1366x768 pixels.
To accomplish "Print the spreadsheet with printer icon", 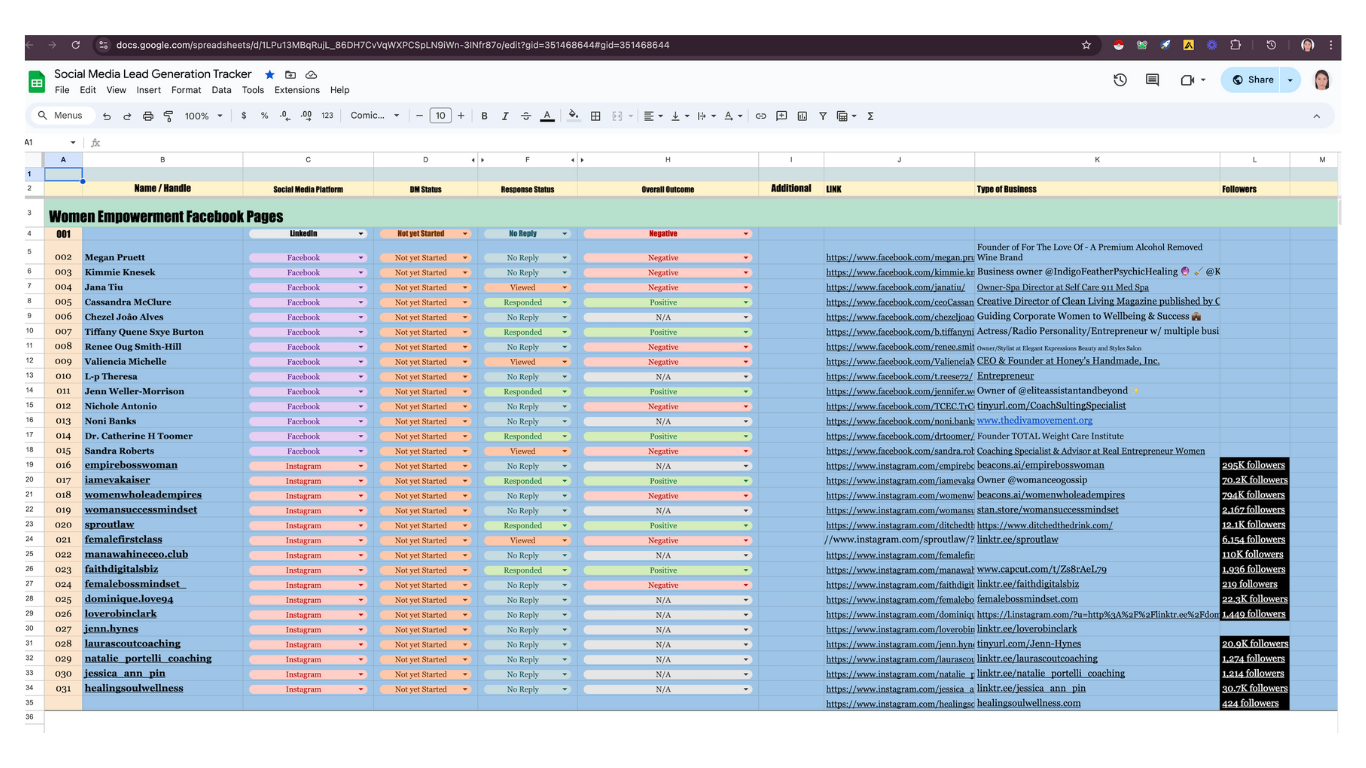I will [148, 116].
